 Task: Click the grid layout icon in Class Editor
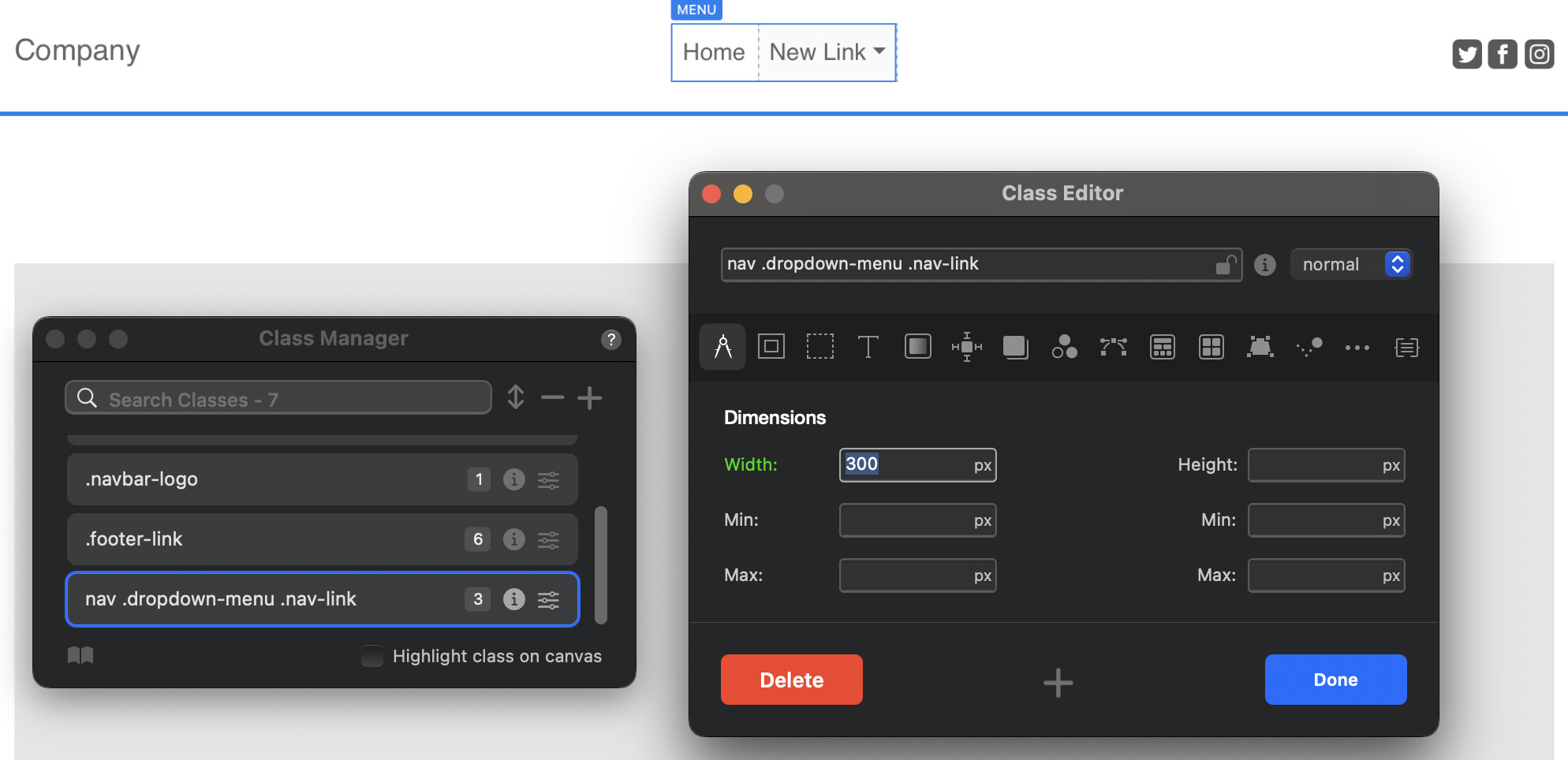pyautogui.click(x=1211, y=347)
